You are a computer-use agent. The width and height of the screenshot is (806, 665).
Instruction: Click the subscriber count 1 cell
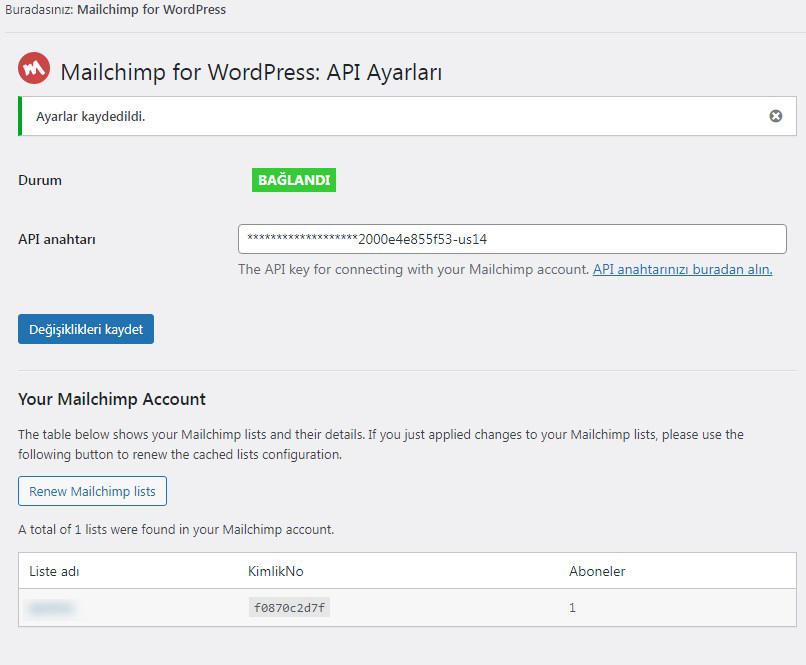(572, 608)
